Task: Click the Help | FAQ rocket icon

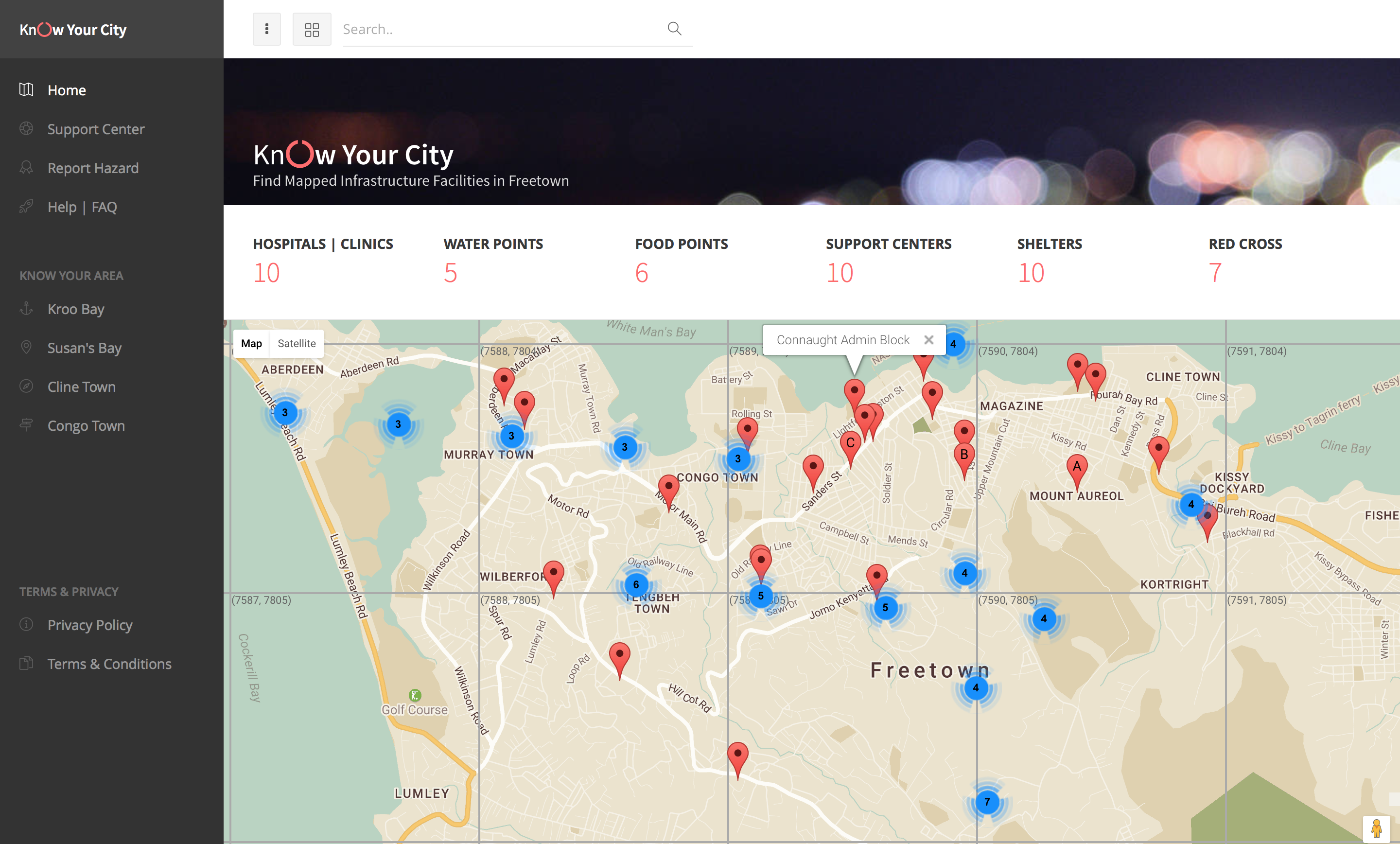Action: pos(26,206)
